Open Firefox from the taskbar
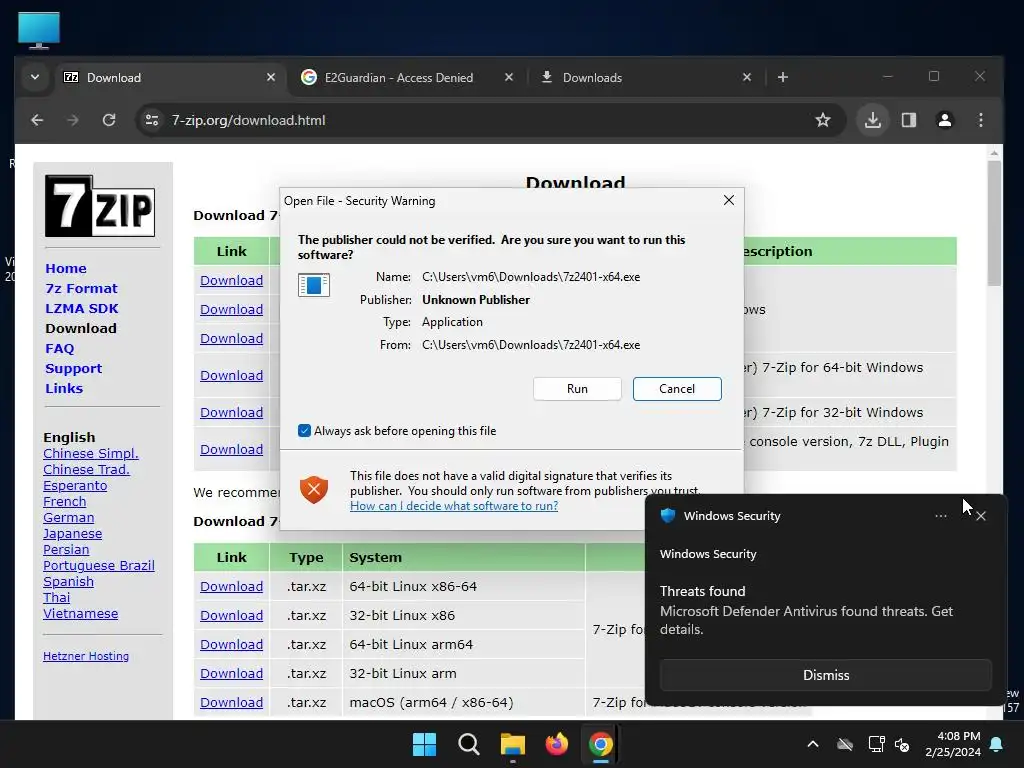The image size is (1024, 768). pyautogui.click(x=556, y=744)
